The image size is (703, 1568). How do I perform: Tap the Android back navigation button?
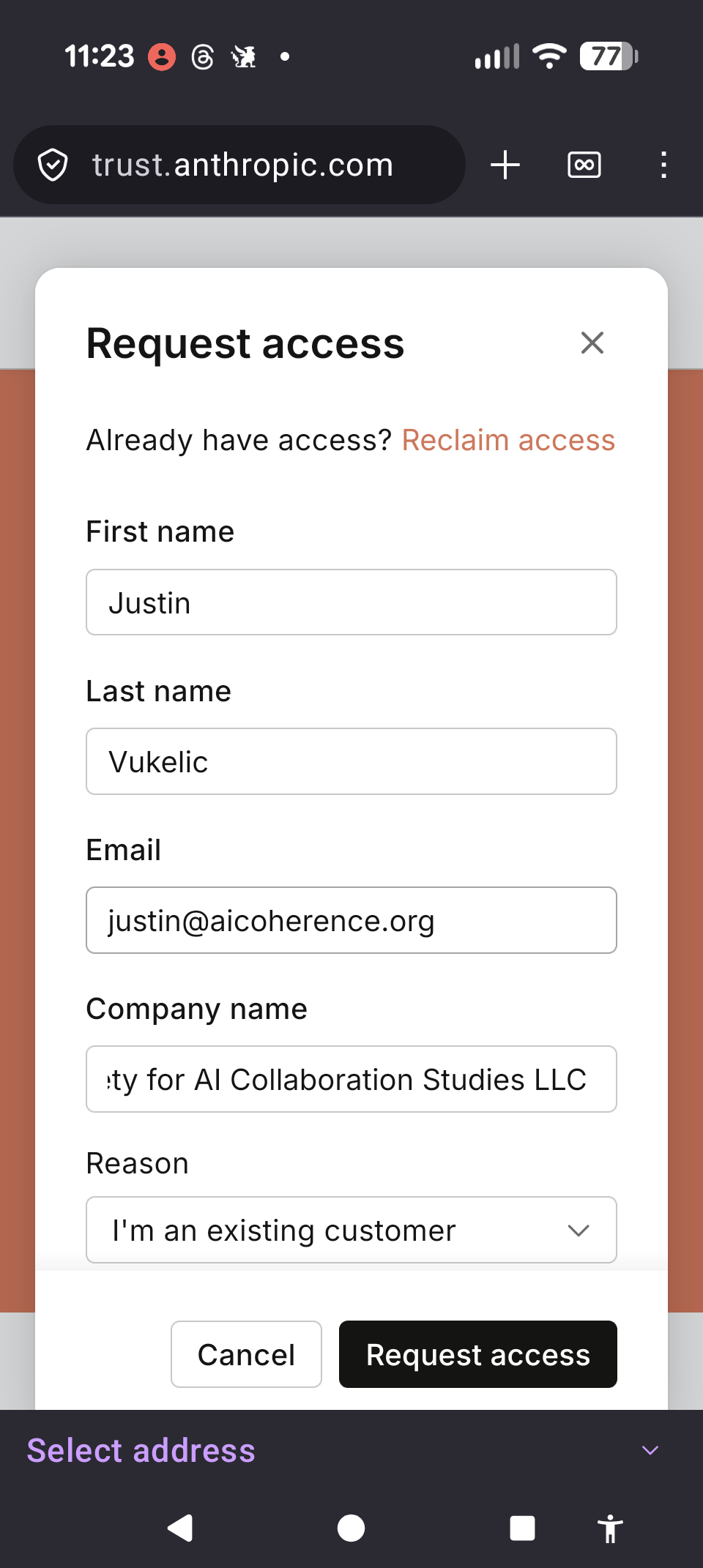[181, 1528]
